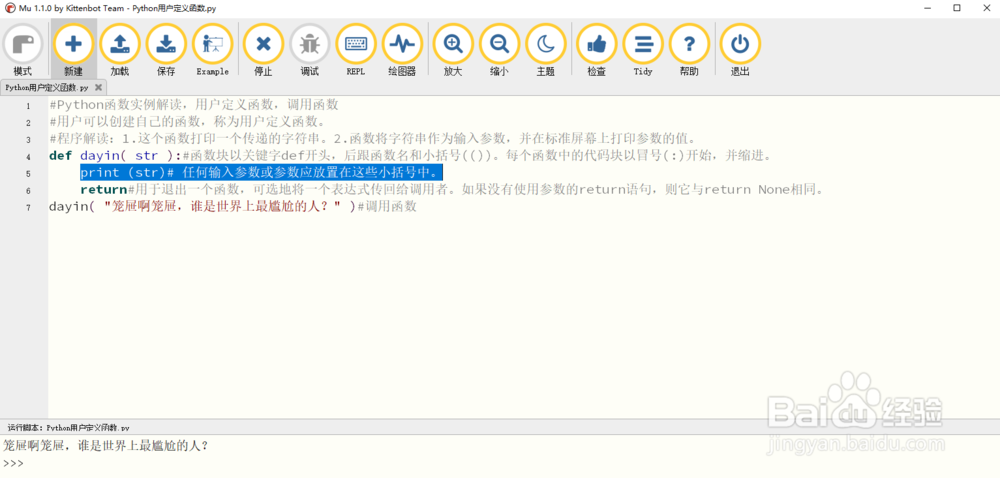This screenshot has height=478, width=1000.
Task: Click line number 7 in gutter
Action: click(x=28, y=208)
